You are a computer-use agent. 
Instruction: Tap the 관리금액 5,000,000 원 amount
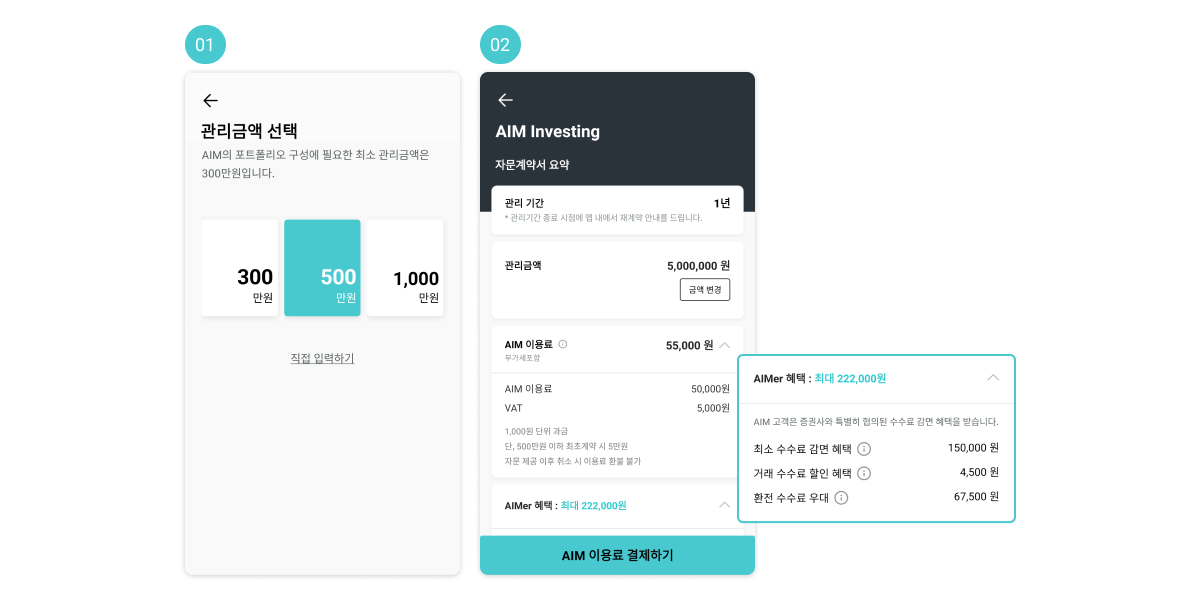coord(698,266)
